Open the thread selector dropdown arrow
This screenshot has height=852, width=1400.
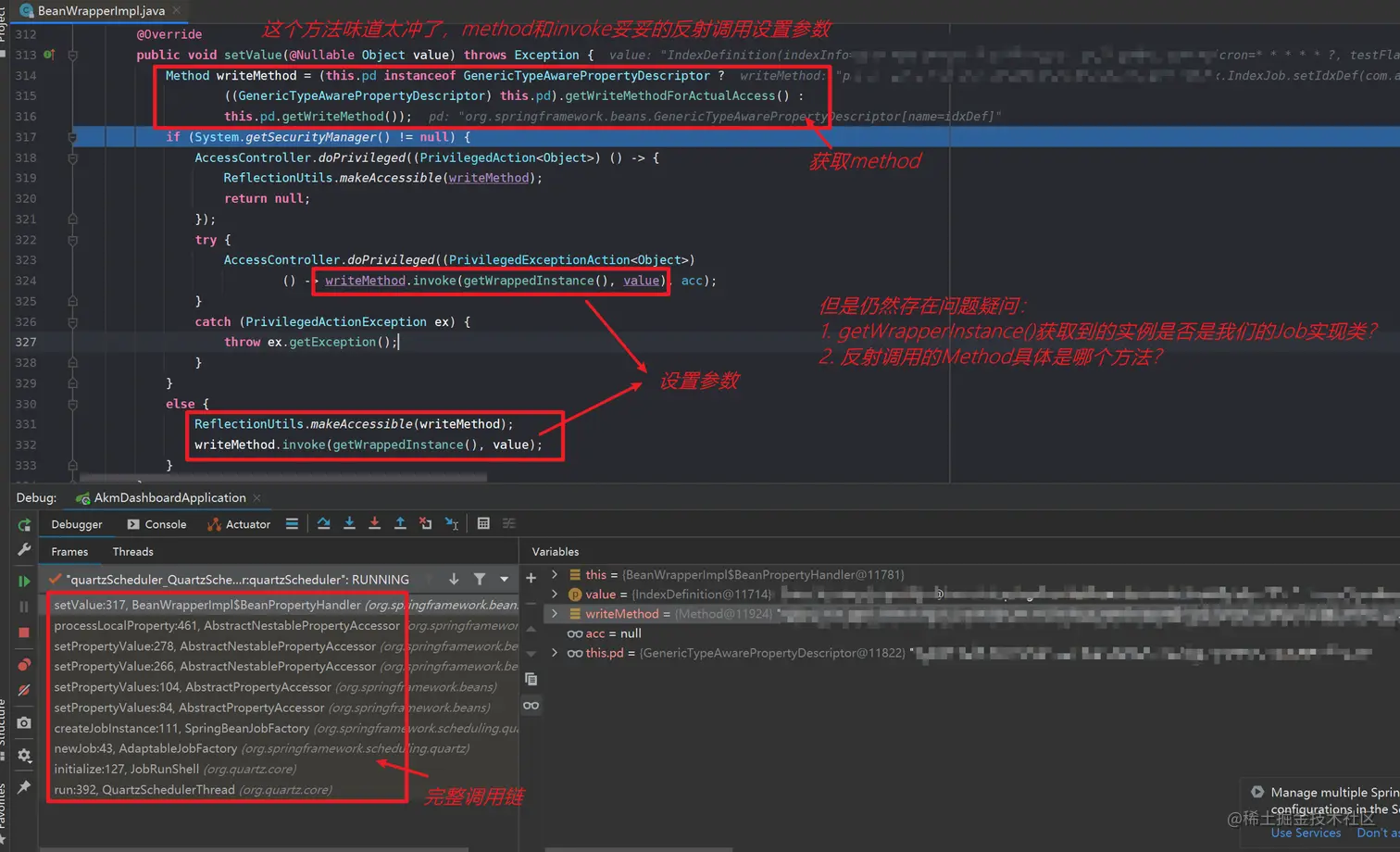pyautogui.click(x=505, y=579)
